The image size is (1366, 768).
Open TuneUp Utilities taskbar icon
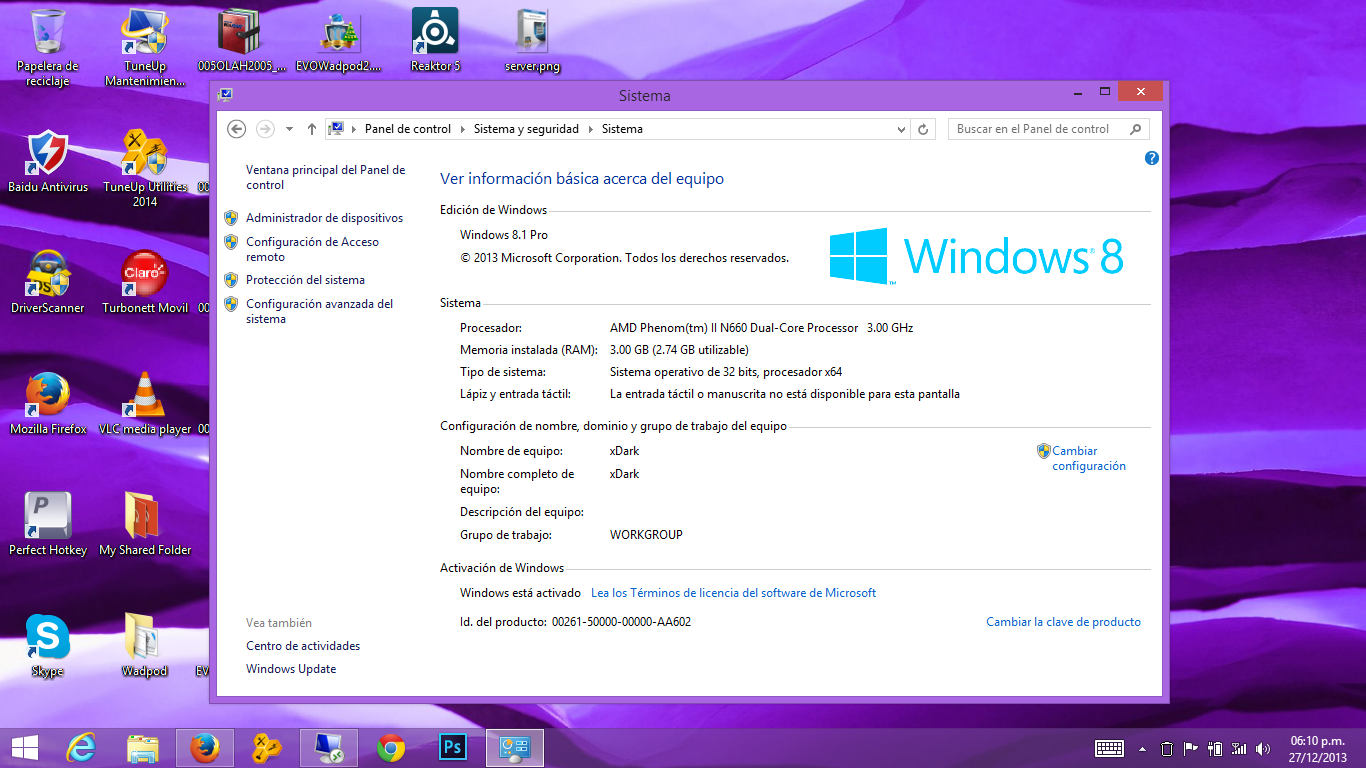tap(267, 748)
